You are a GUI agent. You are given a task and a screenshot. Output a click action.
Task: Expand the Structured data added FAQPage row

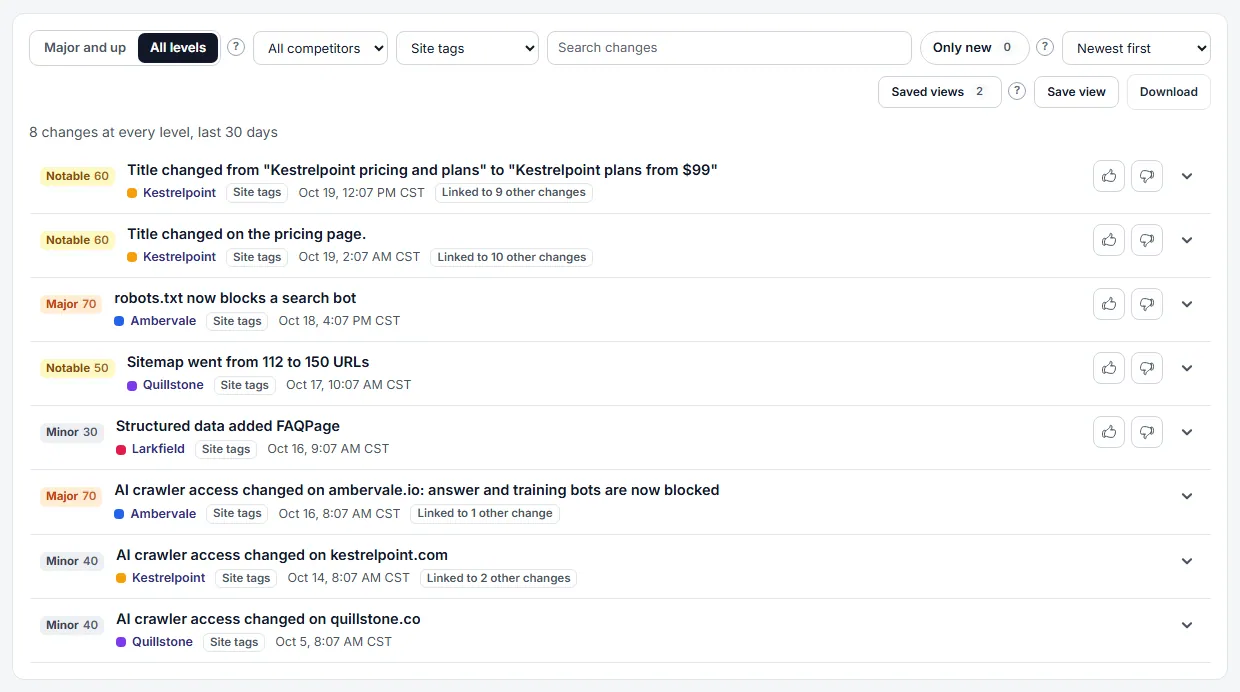tap(1187, 432)
